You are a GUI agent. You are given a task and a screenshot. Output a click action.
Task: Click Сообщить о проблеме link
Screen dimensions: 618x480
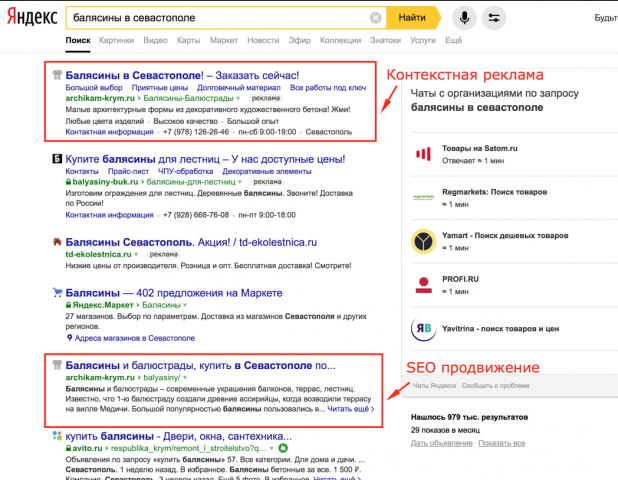496,385
